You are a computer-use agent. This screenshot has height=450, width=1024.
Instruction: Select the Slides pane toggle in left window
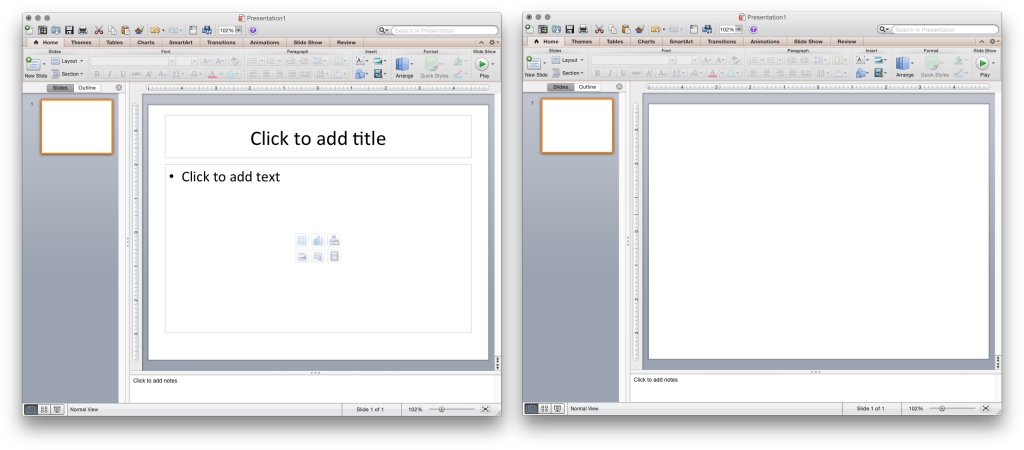click(x=60, y=88)
